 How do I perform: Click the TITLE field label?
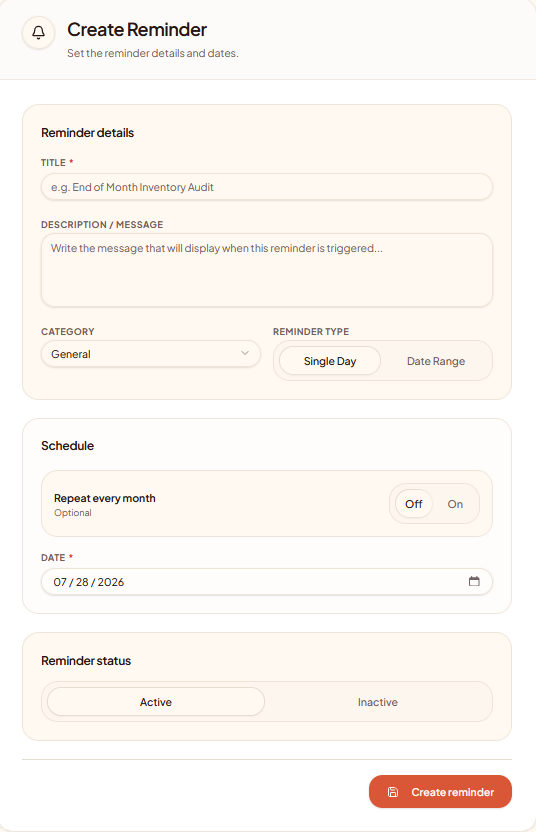tap(53, 162)
